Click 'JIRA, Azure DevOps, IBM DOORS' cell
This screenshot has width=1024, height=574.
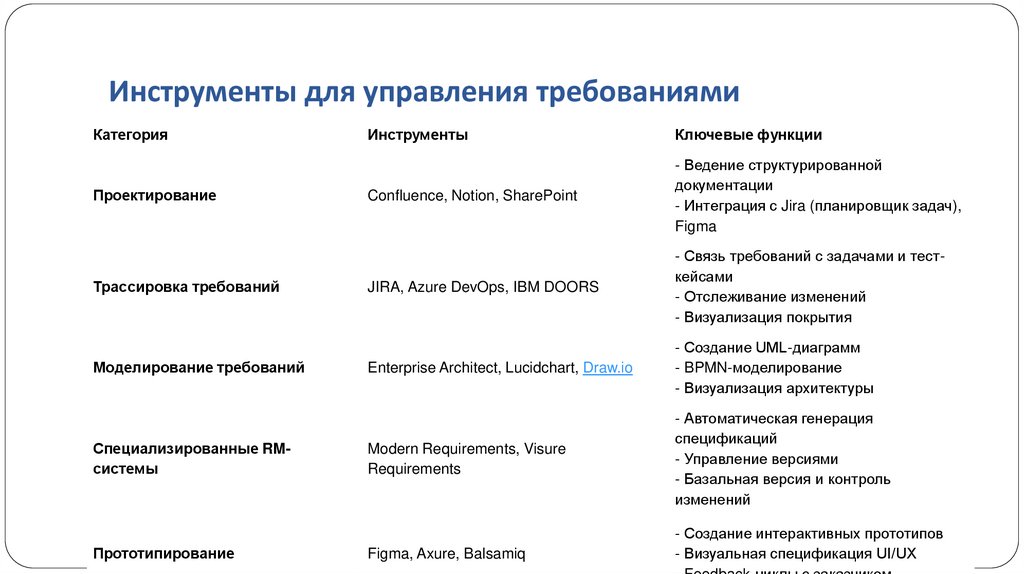[483, 287]
